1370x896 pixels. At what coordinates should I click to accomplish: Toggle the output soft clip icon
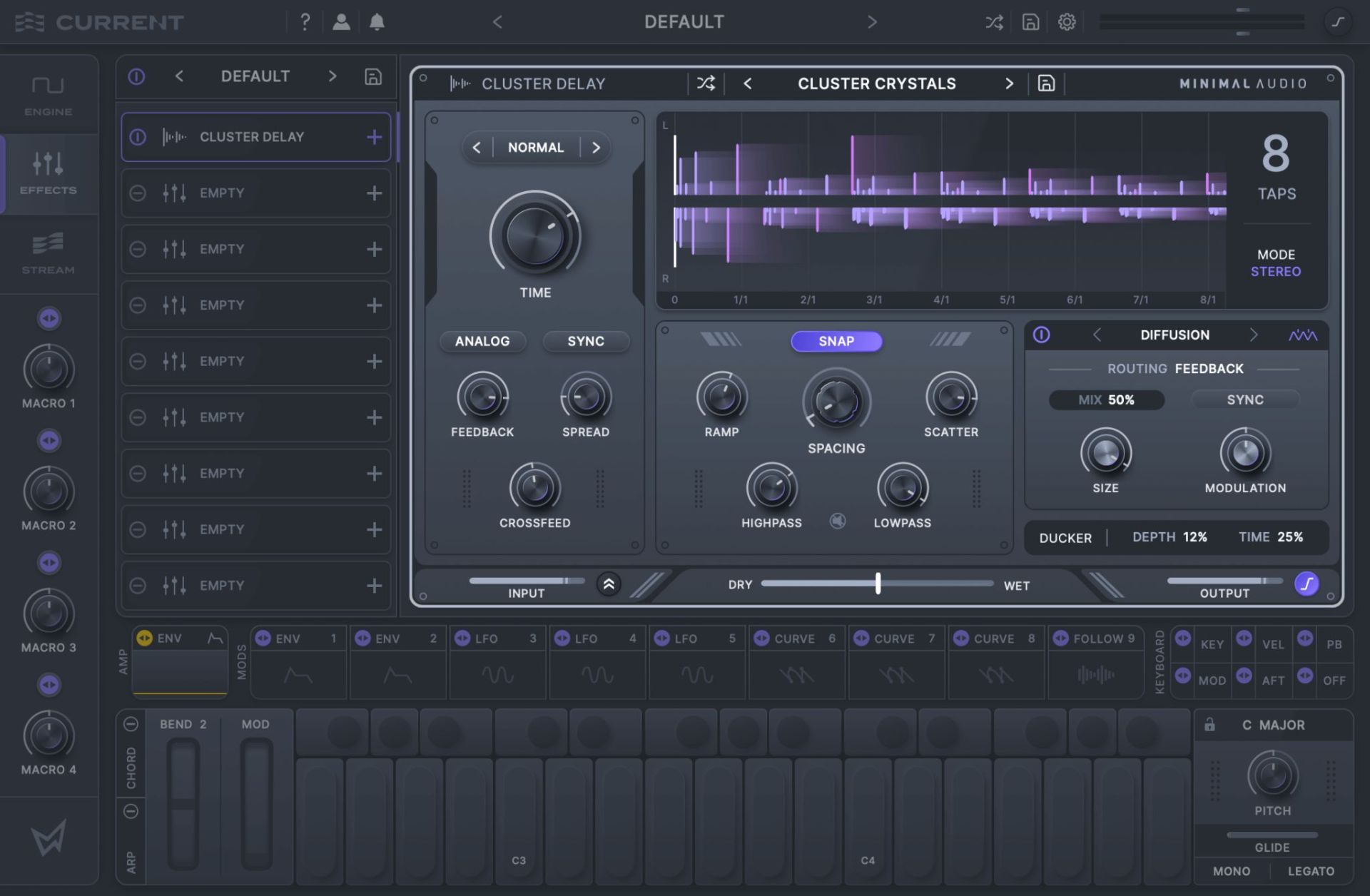[x=1307, y=584]
